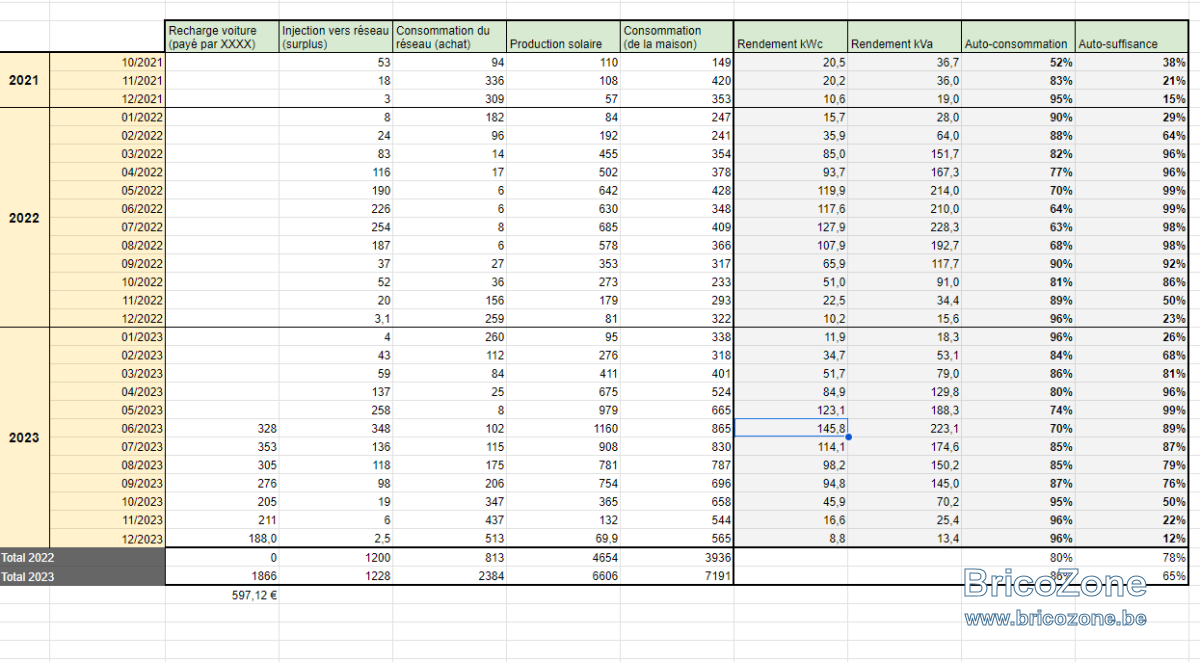Select the 2,5 injection cell for 12/2023
This screenshot has width=1200, height=662.
[x=336, y=538]
